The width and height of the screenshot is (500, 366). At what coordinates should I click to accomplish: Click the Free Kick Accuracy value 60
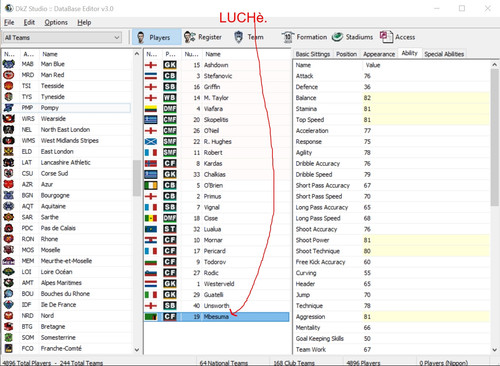tap(367, 262)
